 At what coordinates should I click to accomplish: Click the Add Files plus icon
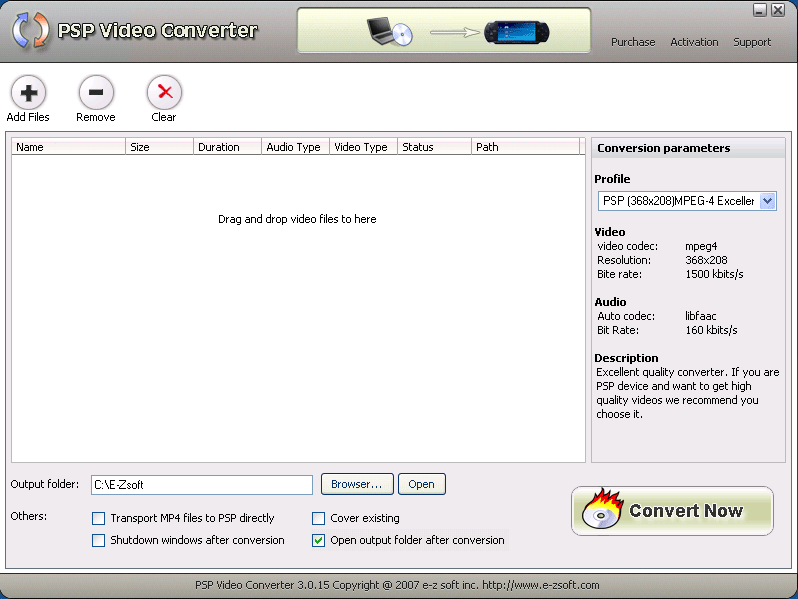pyautogui.click(x=28, y=93)
